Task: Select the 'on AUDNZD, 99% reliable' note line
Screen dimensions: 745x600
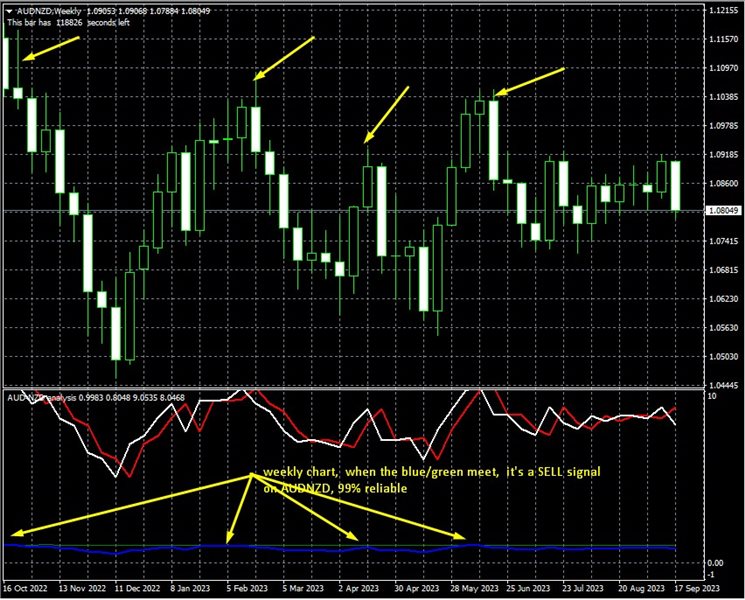Action: [335, 488]
